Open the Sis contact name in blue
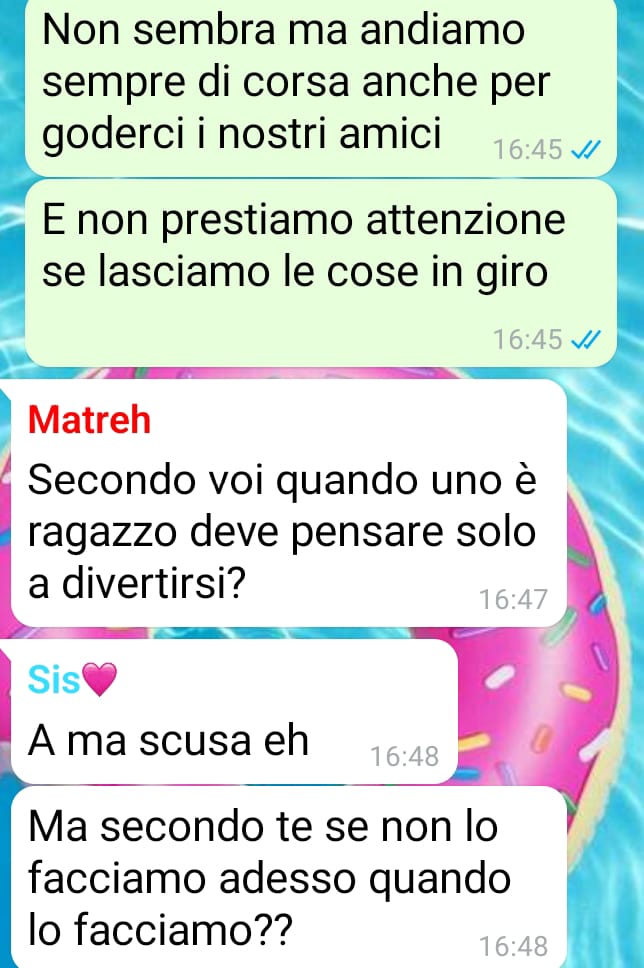This screenshot has width=644, height=968. pos(54,680)
